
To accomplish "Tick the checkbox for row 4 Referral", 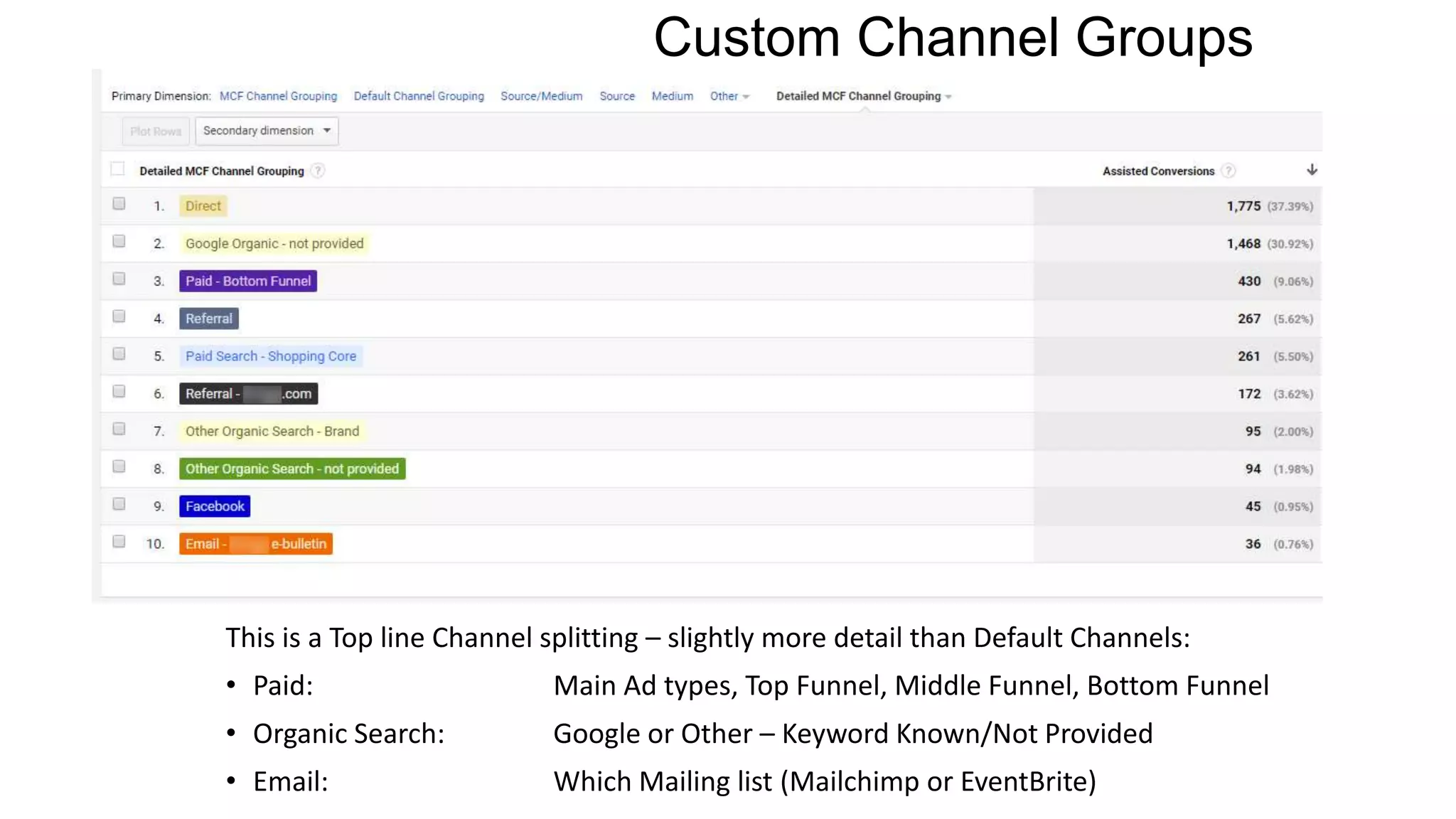I will [x=119, y=316].
